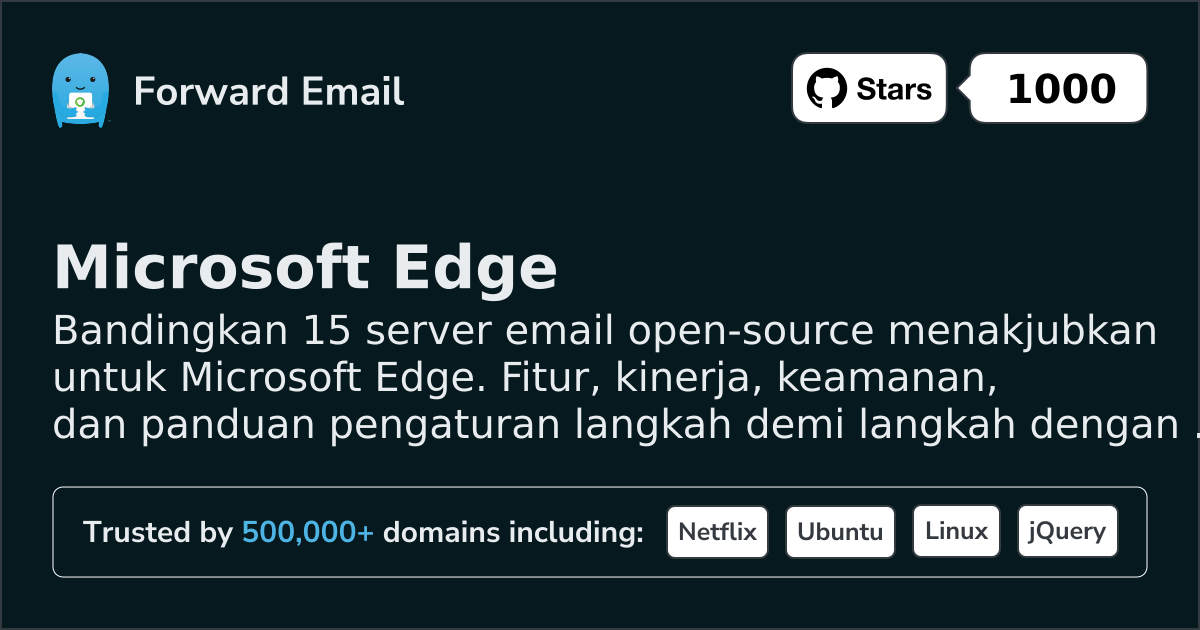Click the 500,000+ link

(307, 532)
